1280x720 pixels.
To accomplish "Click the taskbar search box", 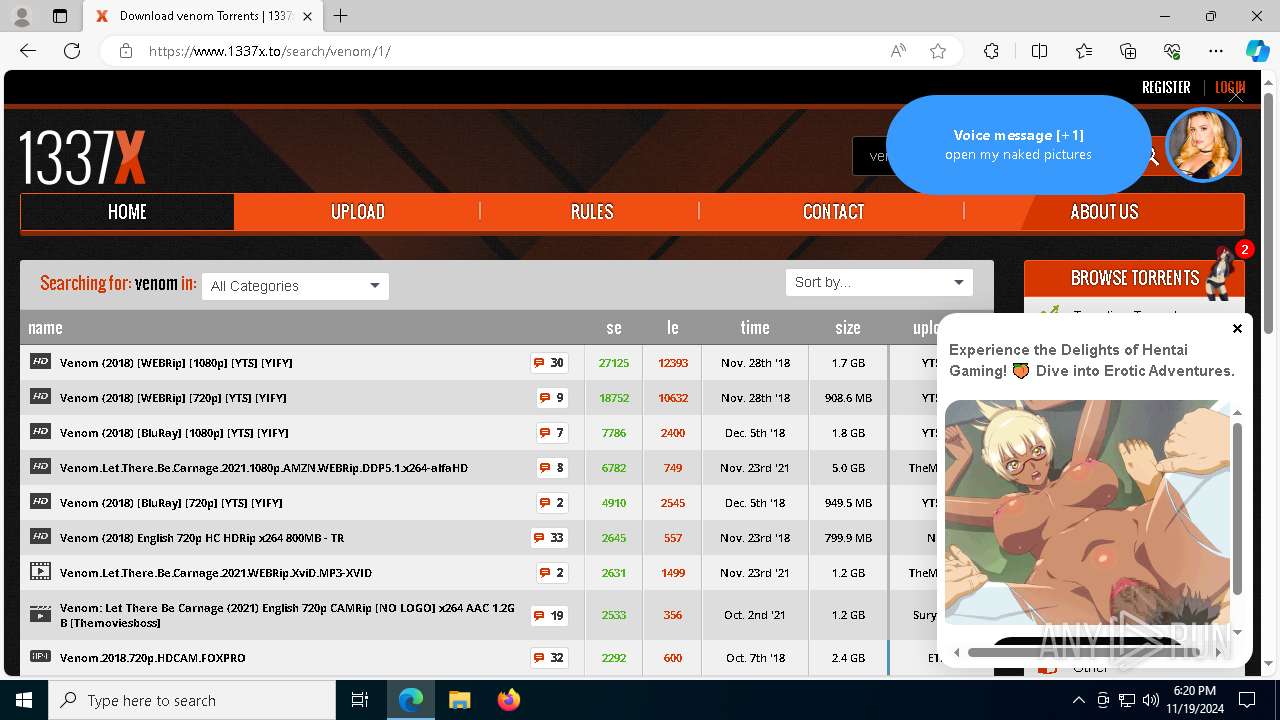I will click(192, 700).
